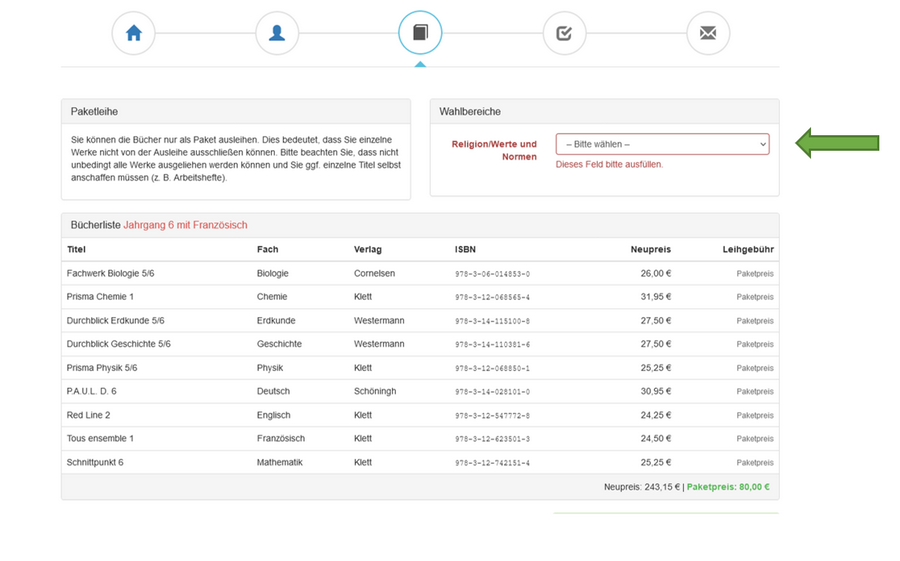Click the Red Line 2 book entry
Screen dimensions: 900x561
point(89,415)
